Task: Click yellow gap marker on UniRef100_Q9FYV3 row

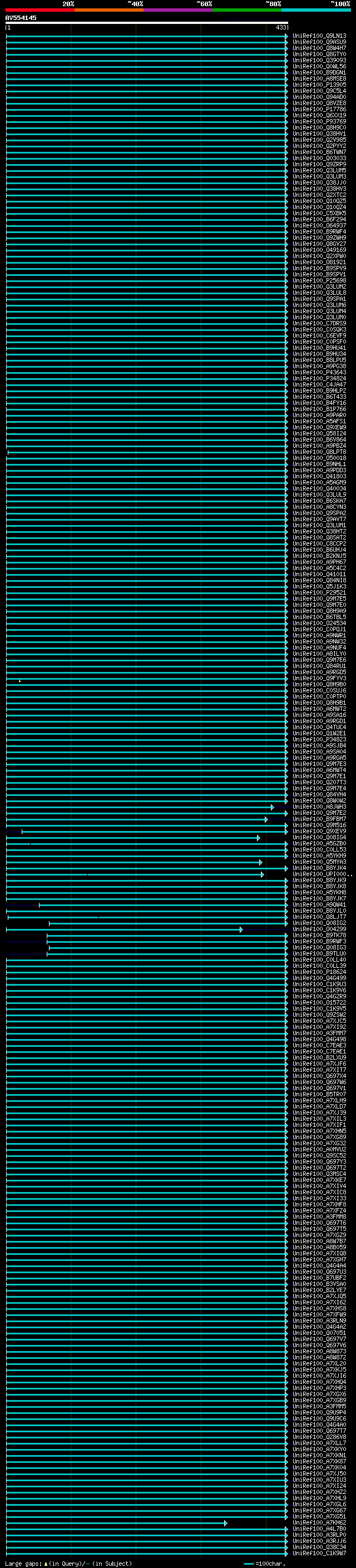Action: (19, 680)
